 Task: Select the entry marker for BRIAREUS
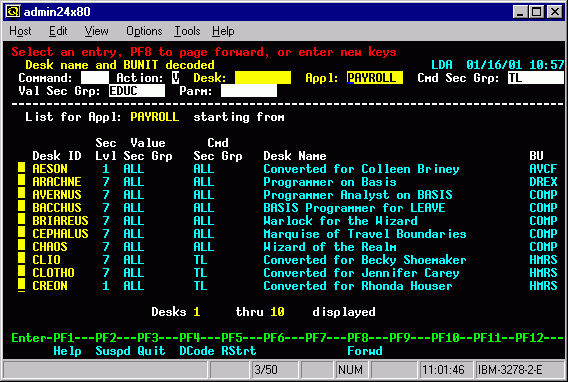22,220
